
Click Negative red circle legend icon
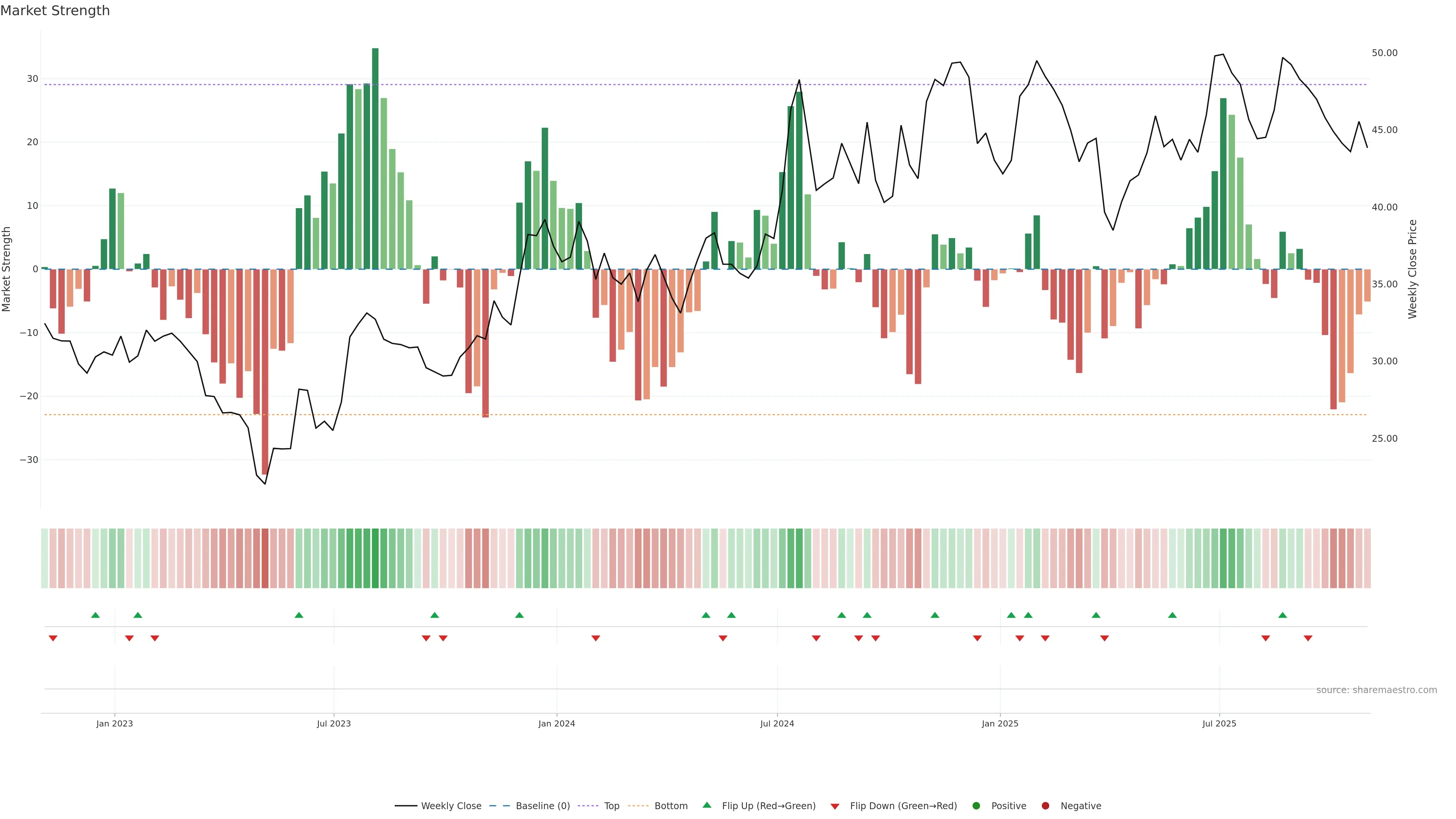(1045, 806)
